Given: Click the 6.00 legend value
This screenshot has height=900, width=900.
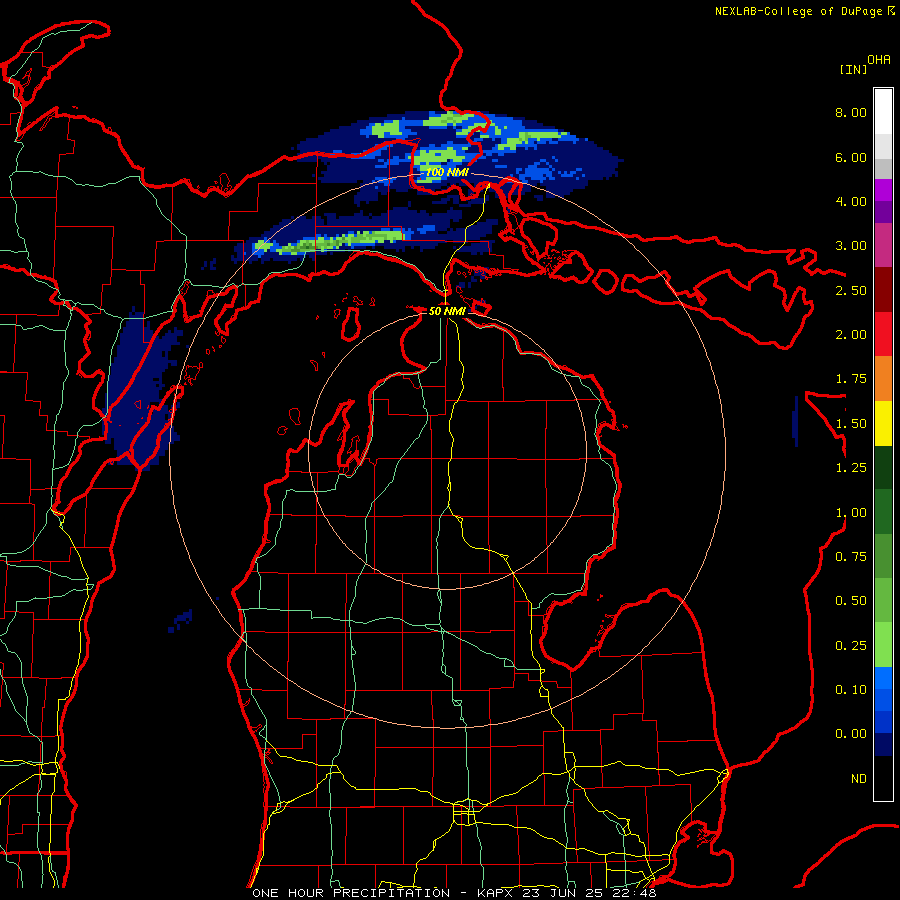Looking at the screenshot, I should 851,157.
